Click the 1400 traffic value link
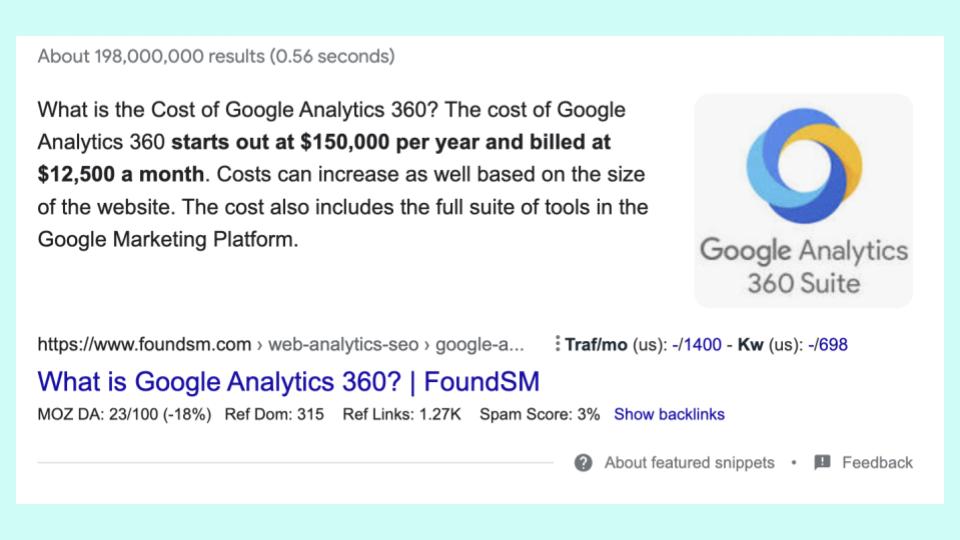 tap(702, 345)
